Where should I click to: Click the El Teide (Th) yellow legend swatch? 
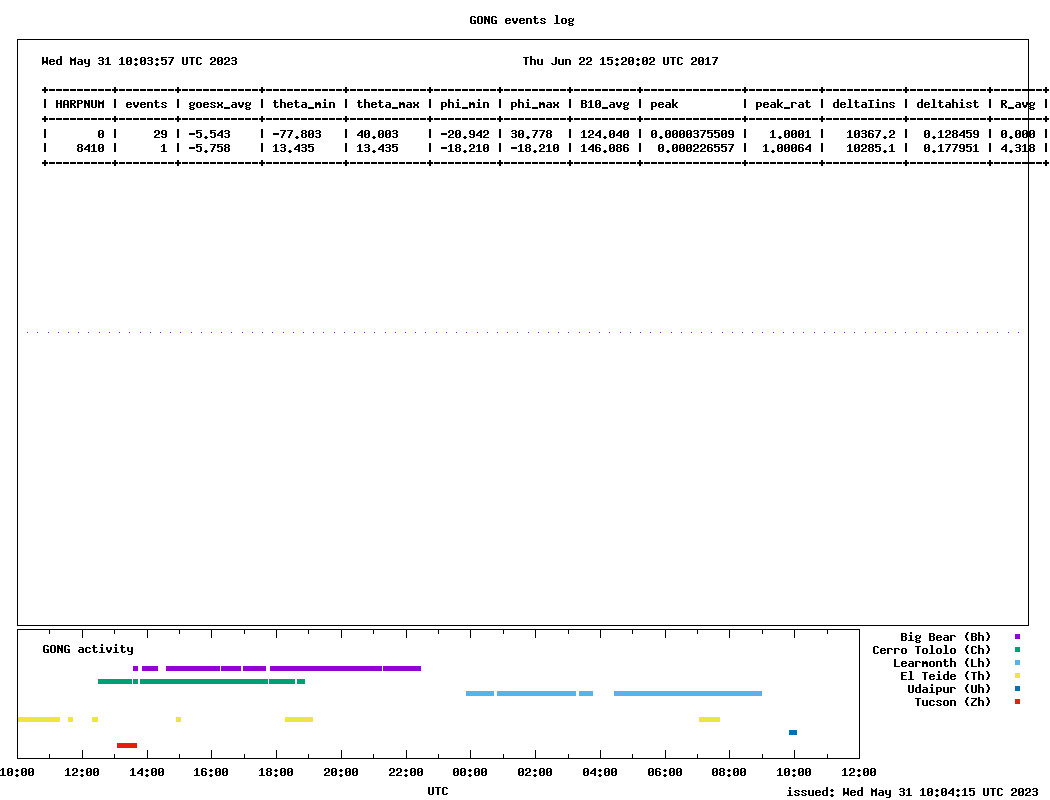[x=1017, y=675]
